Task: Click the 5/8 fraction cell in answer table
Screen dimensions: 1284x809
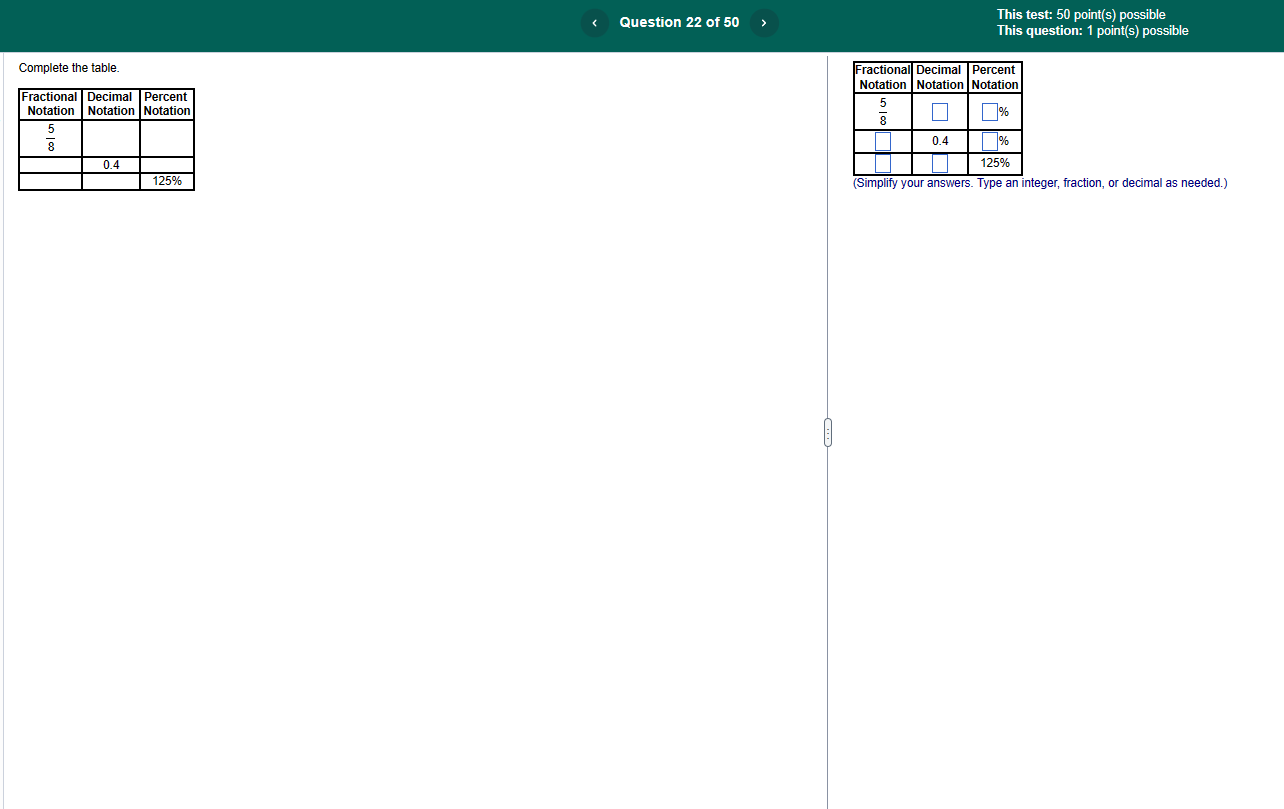Action: (x=882, y=111)
